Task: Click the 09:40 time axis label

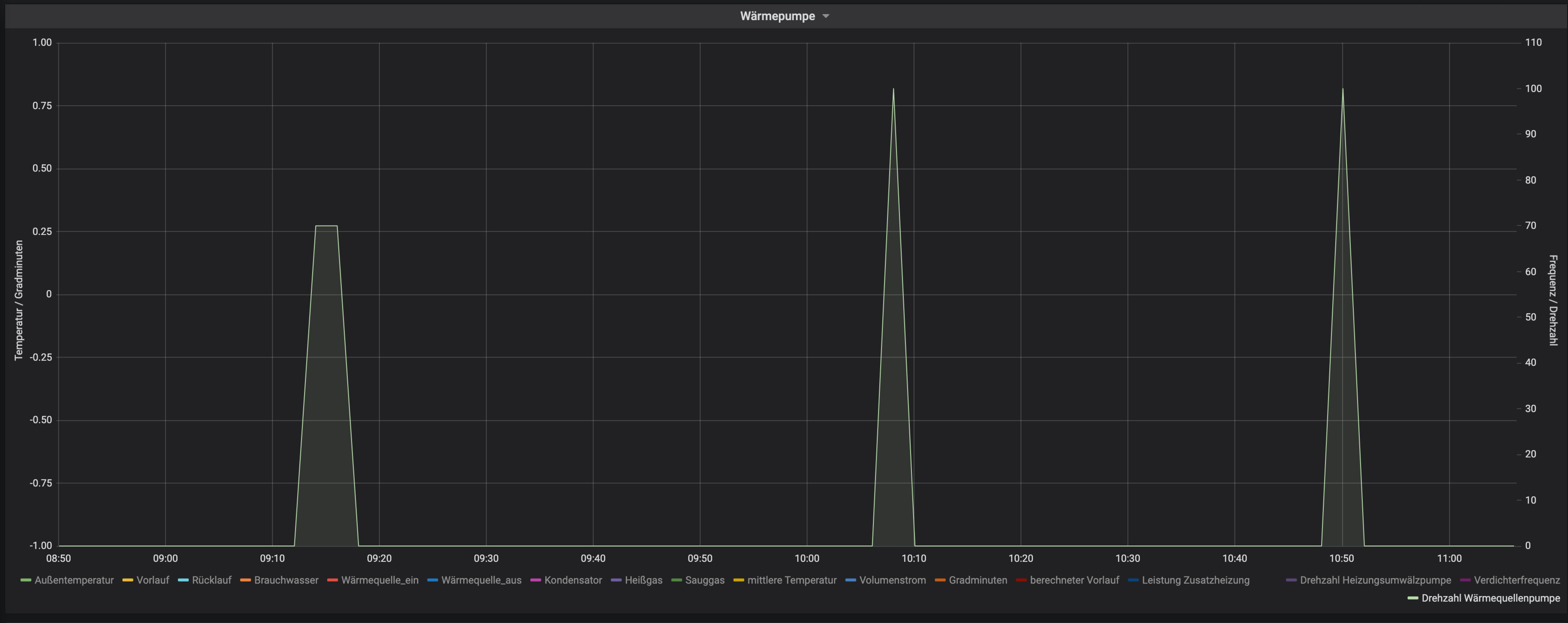Action: 593,559
